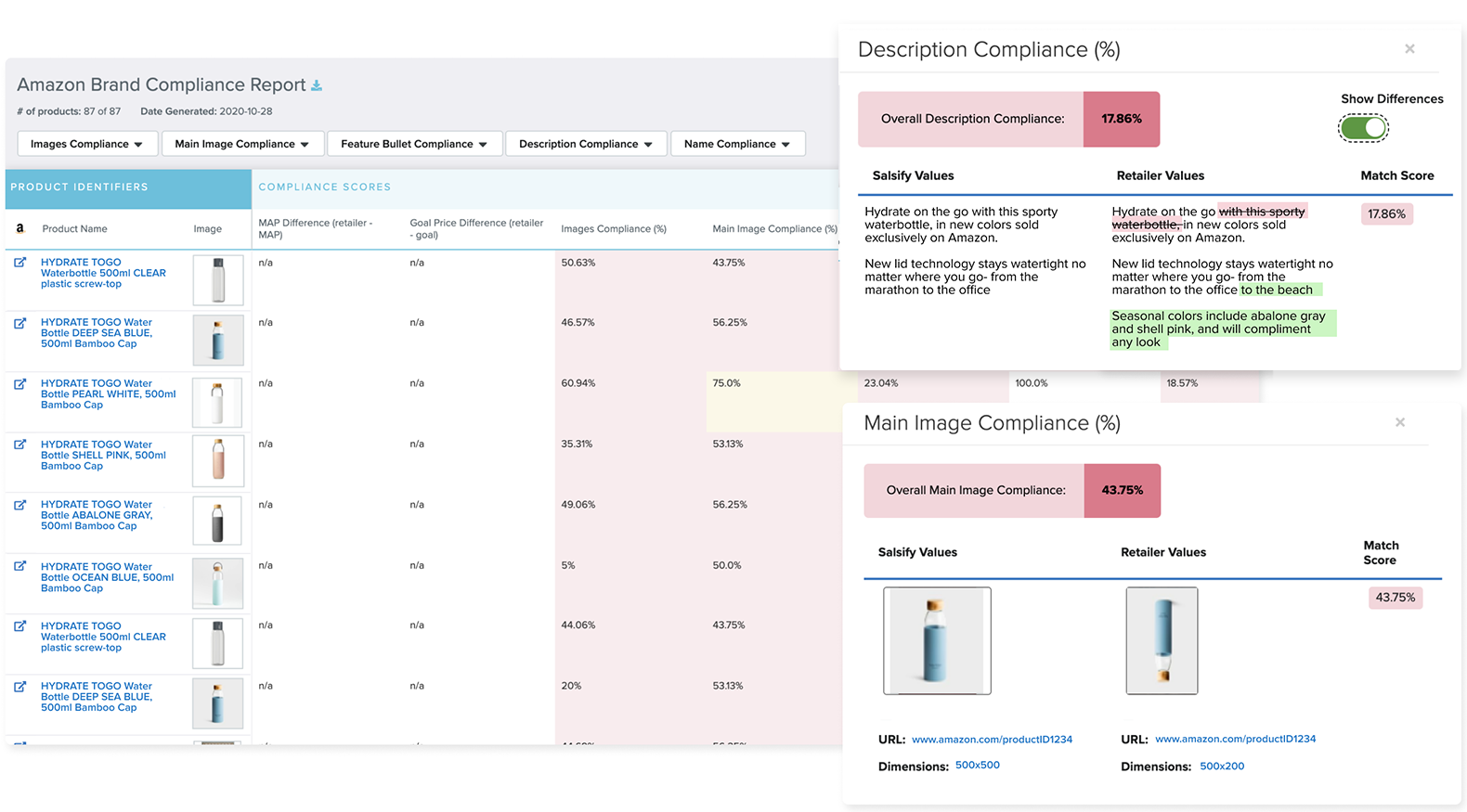
Task: Click the 43.75% main image match score badge
Action: coord(1396,598)
